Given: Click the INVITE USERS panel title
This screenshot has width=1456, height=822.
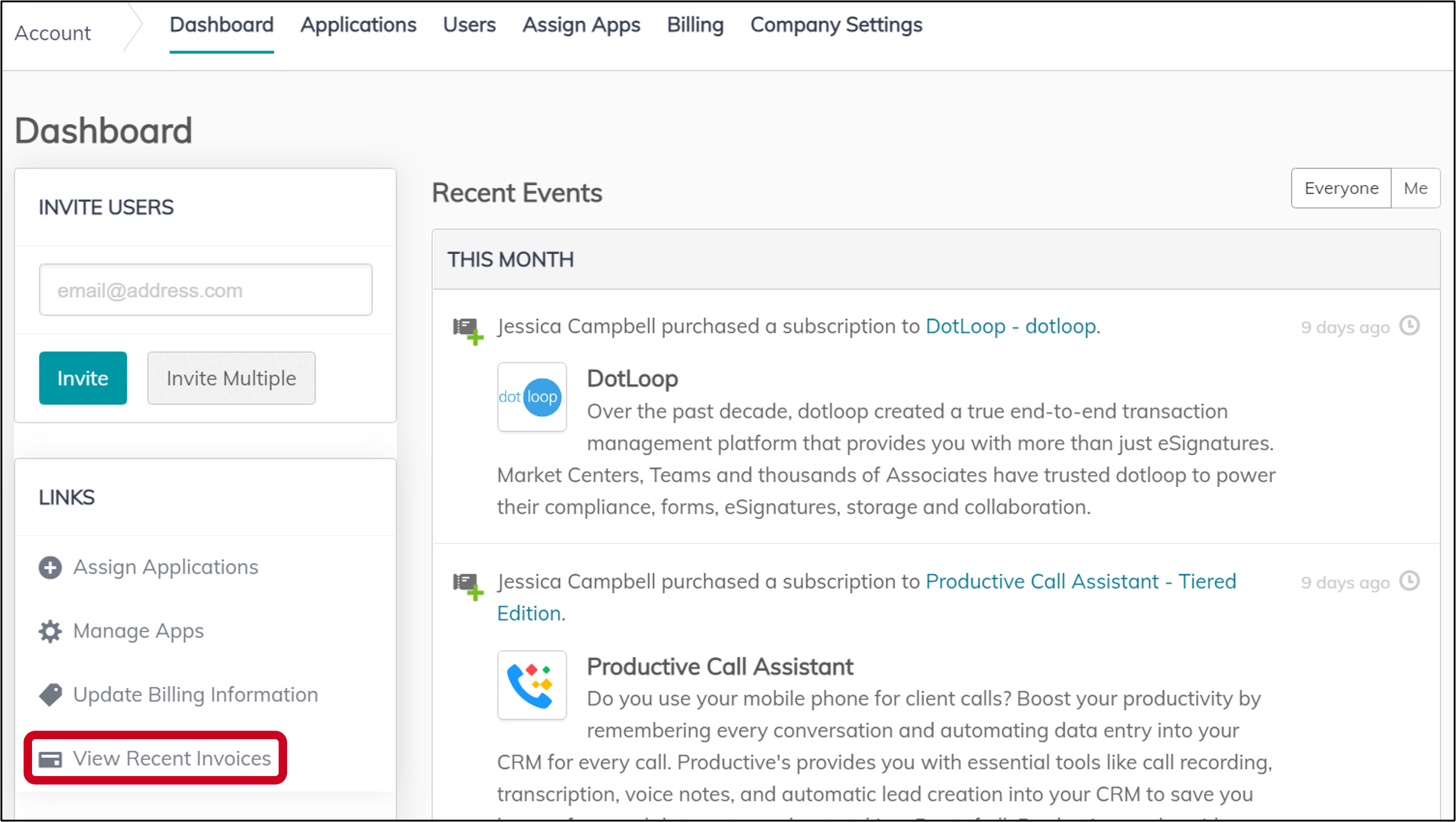Looking at the screenshot, I should 106,207.
